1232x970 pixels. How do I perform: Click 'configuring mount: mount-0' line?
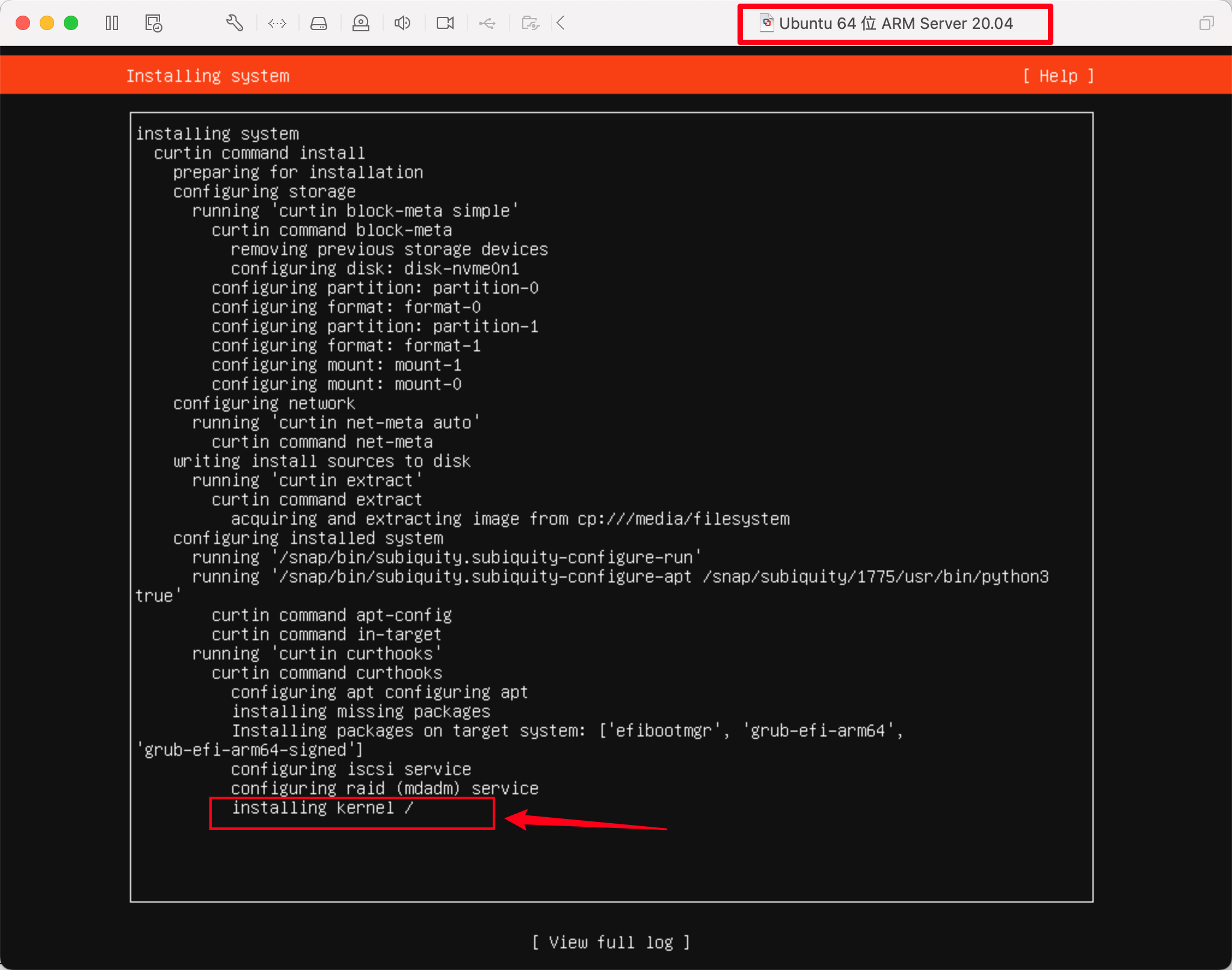[x=336, y=384]
